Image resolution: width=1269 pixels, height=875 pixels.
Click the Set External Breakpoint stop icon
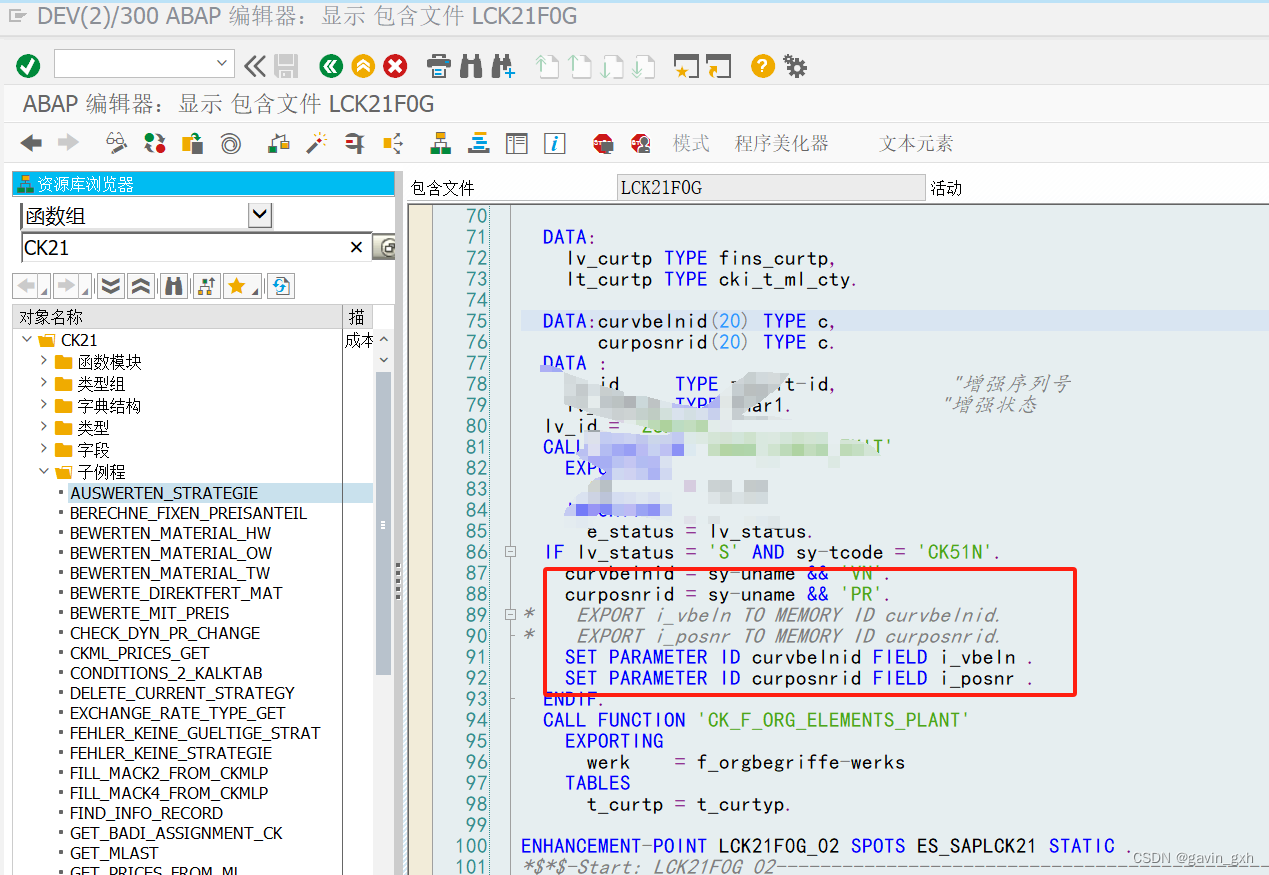(641, 143)
